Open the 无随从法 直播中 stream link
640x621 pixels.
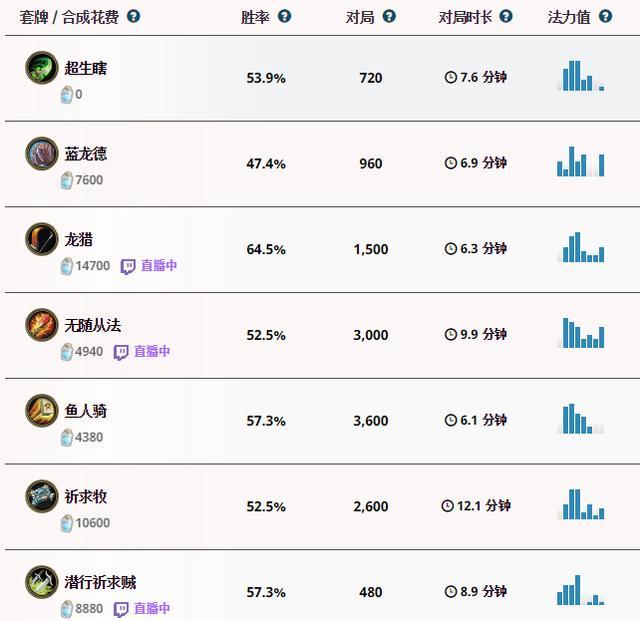click(x=142, y=352)
